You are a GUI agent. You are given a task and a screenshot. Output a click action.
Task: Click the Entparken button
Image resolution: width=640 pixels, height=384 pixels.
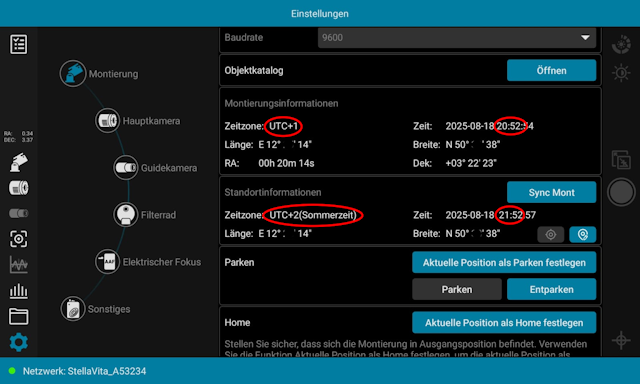[551, 289]
